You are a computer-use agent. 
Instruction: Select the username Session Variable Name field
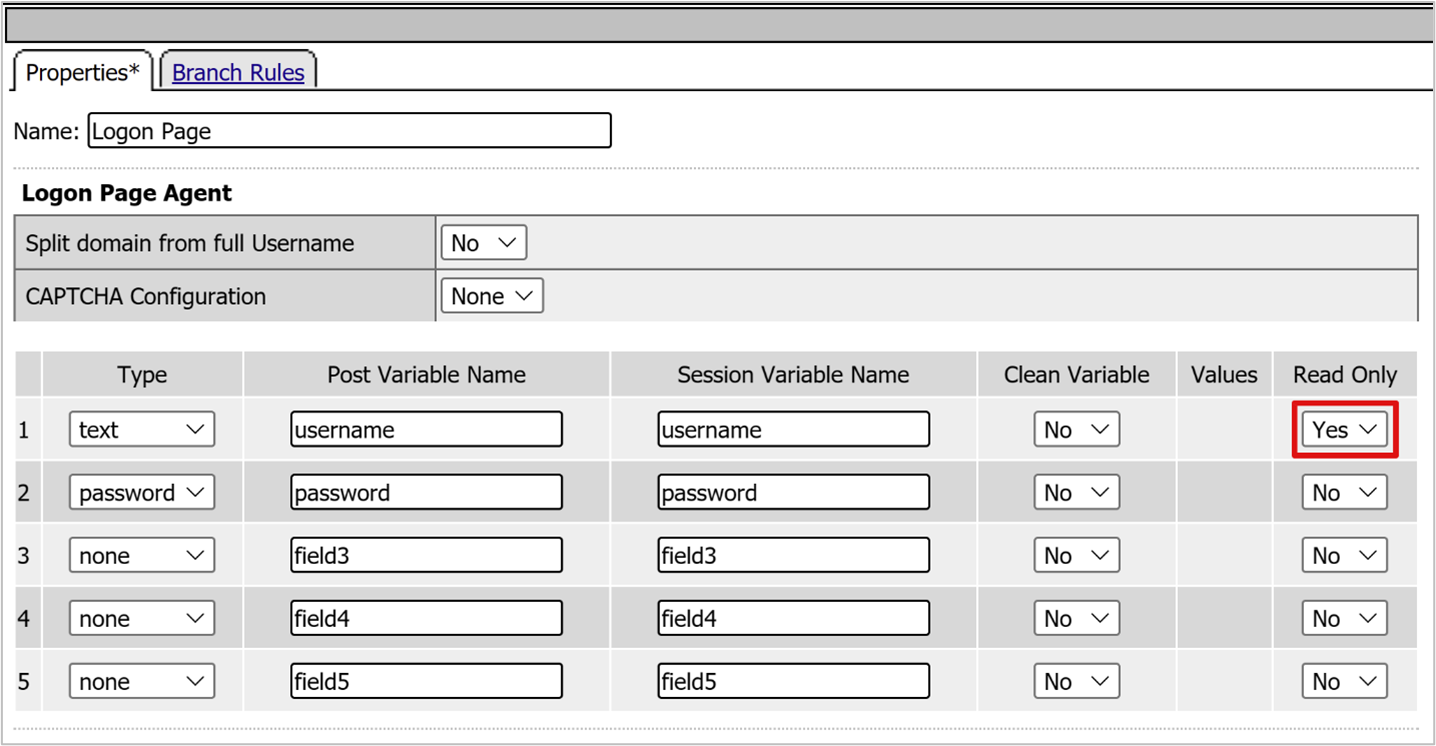click(793, 430)
